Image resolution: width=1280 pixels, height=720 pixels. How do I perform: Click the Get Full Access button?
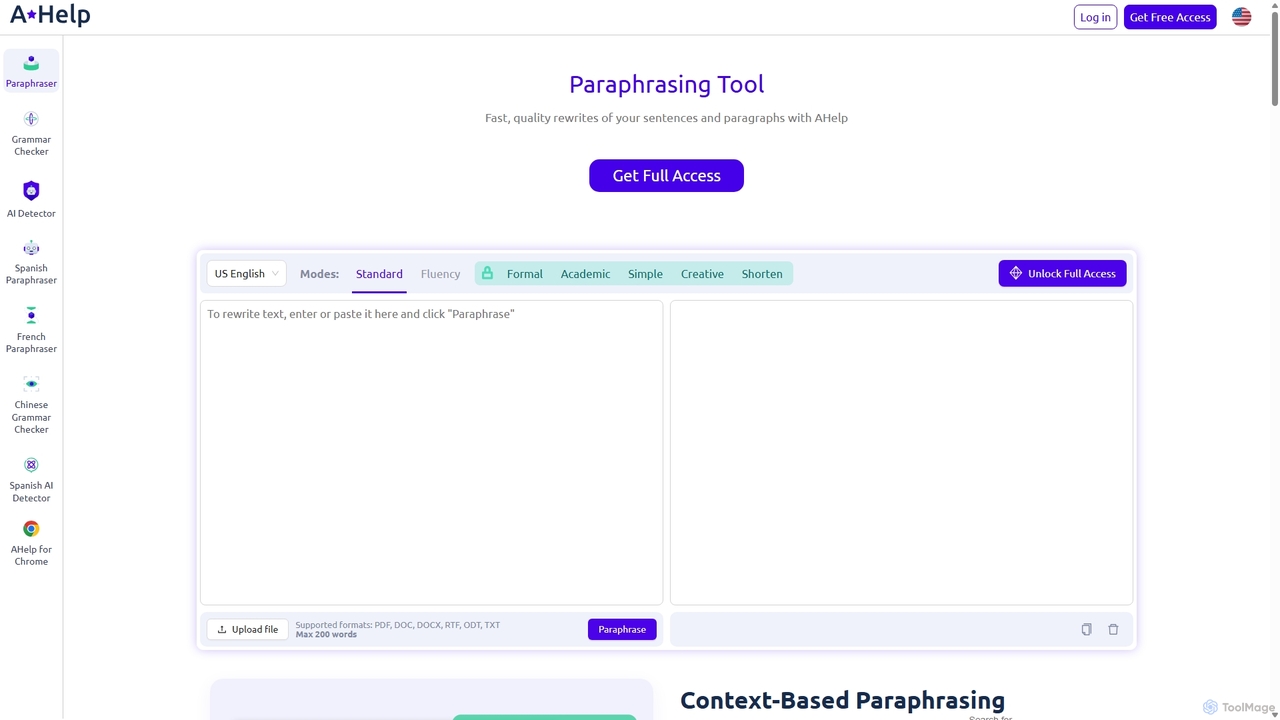point(666,175)
